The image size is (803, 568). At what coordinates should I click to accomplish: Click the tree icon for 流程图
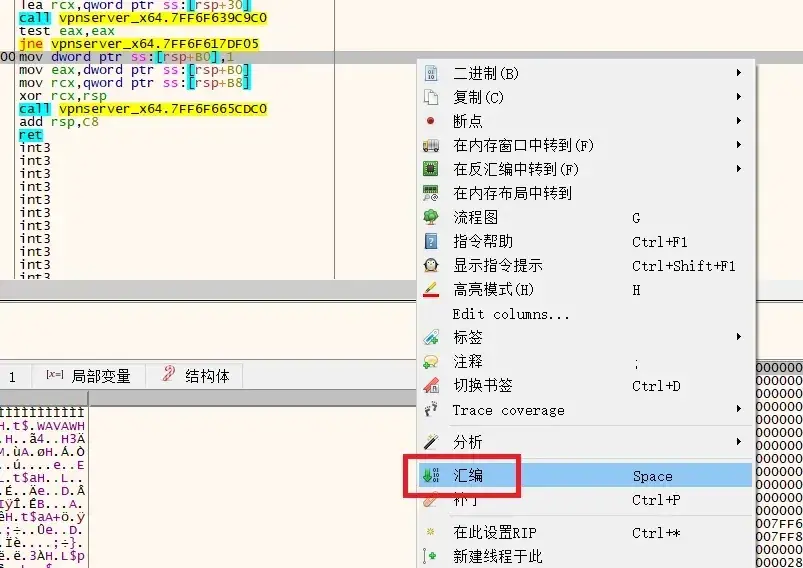(431, 217)
